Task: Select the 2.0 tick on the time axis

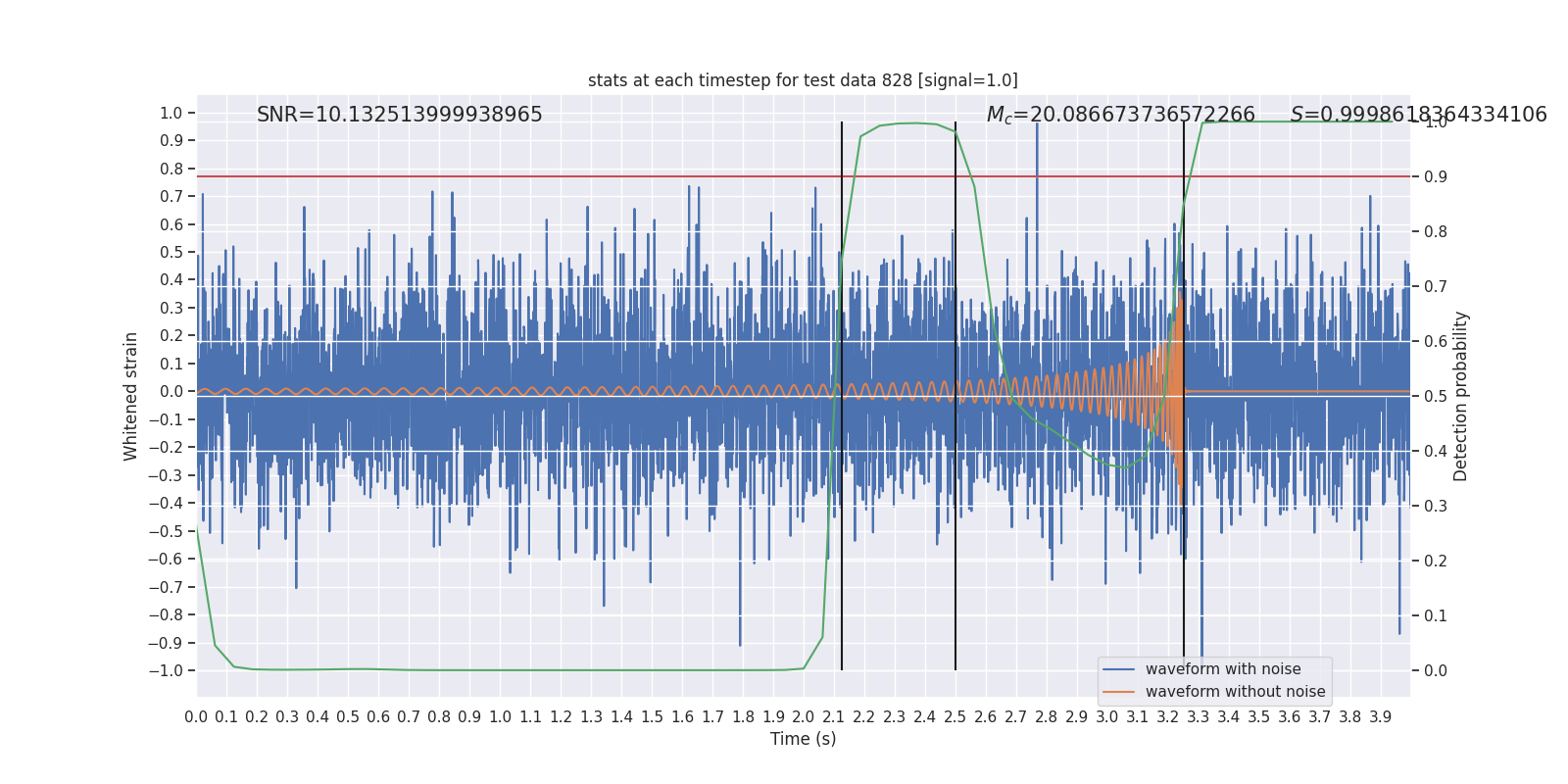Action: (804, 716)
